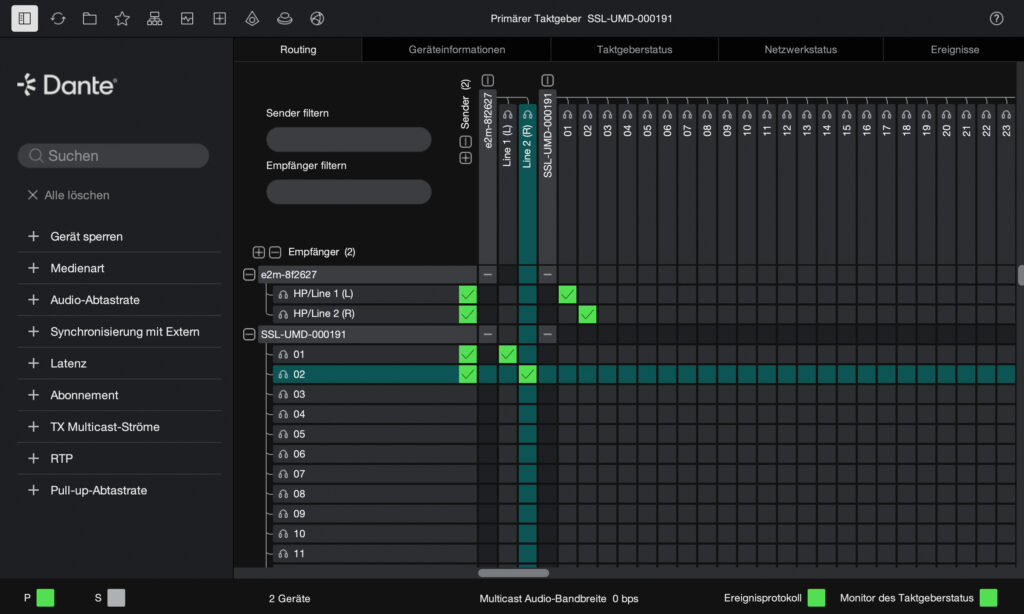Collapse the e2m-8f2627 receiver device

[249, 274]
